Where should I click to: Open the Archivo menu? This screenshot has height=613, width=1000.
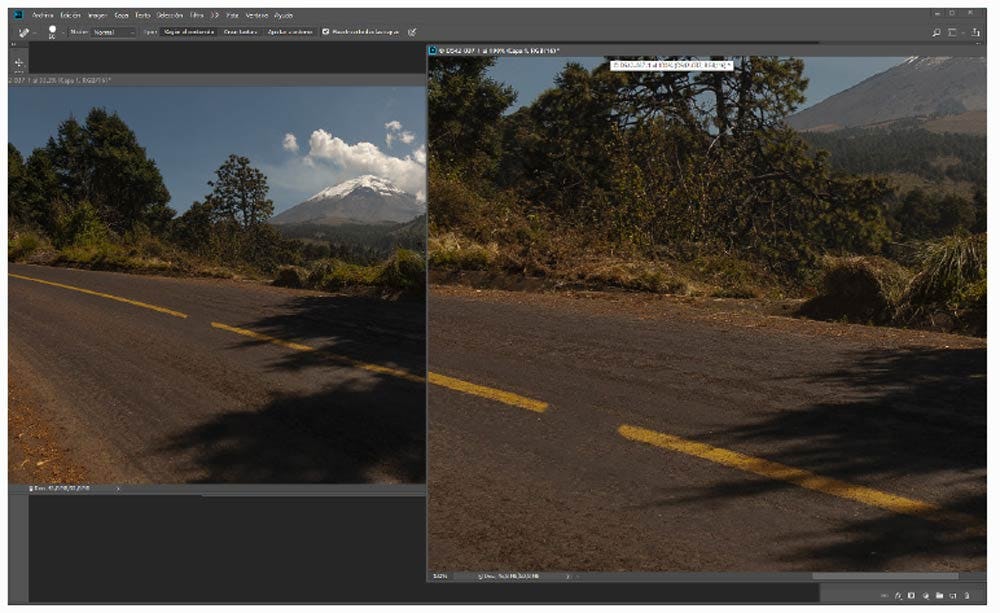[42, 15]
